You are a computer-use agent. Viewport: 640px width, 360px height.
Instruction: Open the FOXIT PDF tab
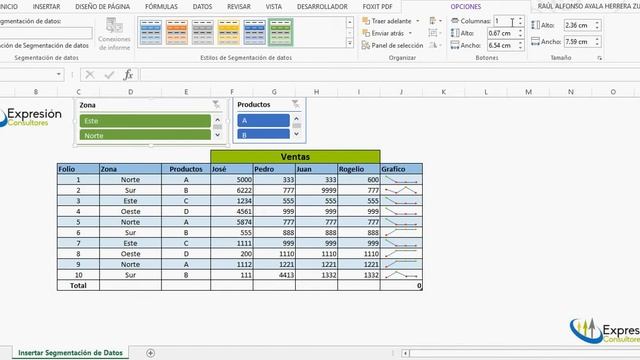pos(377,7)
